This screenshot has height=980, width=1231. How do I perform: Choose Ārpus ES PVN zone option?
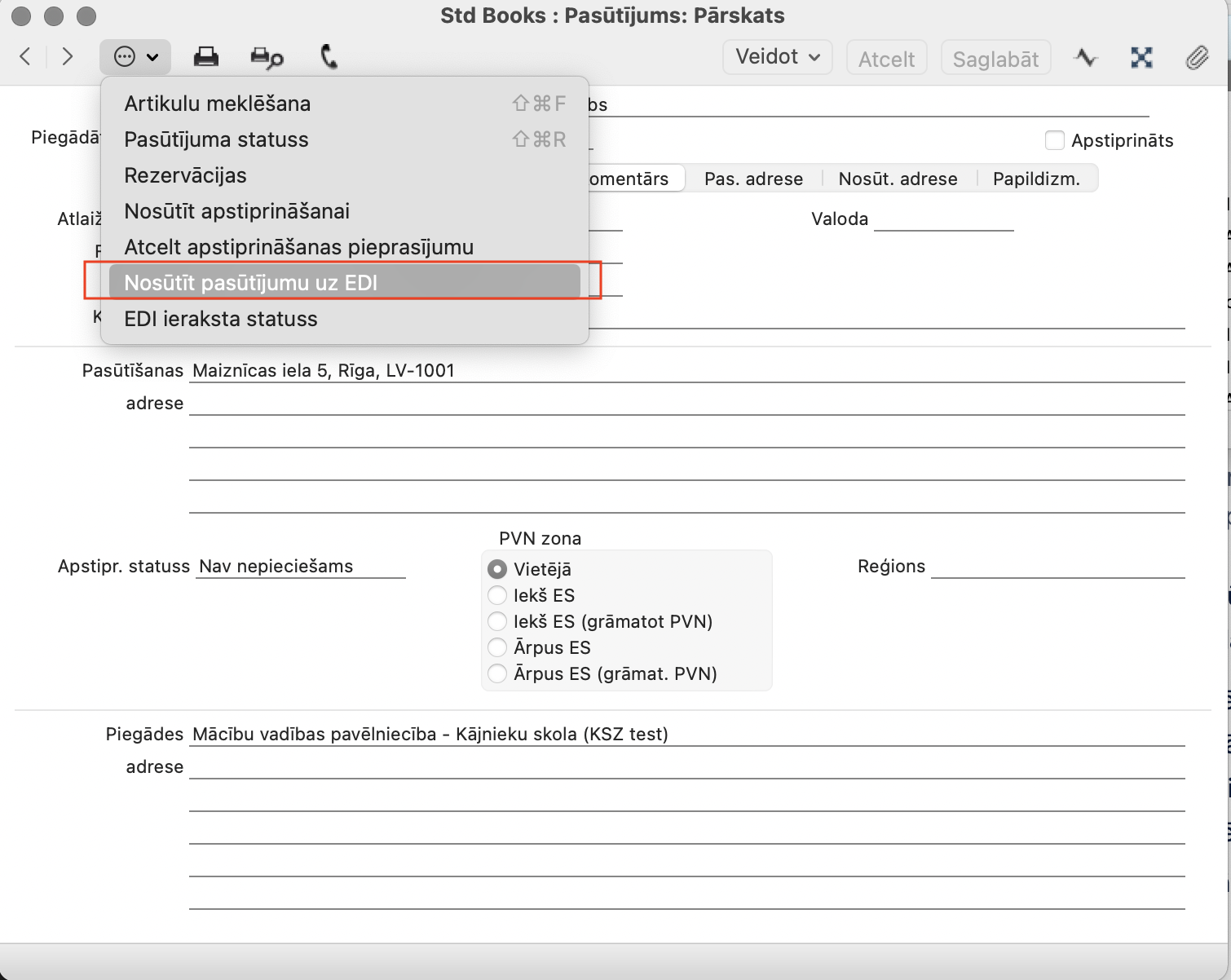(x=497, y=647)
